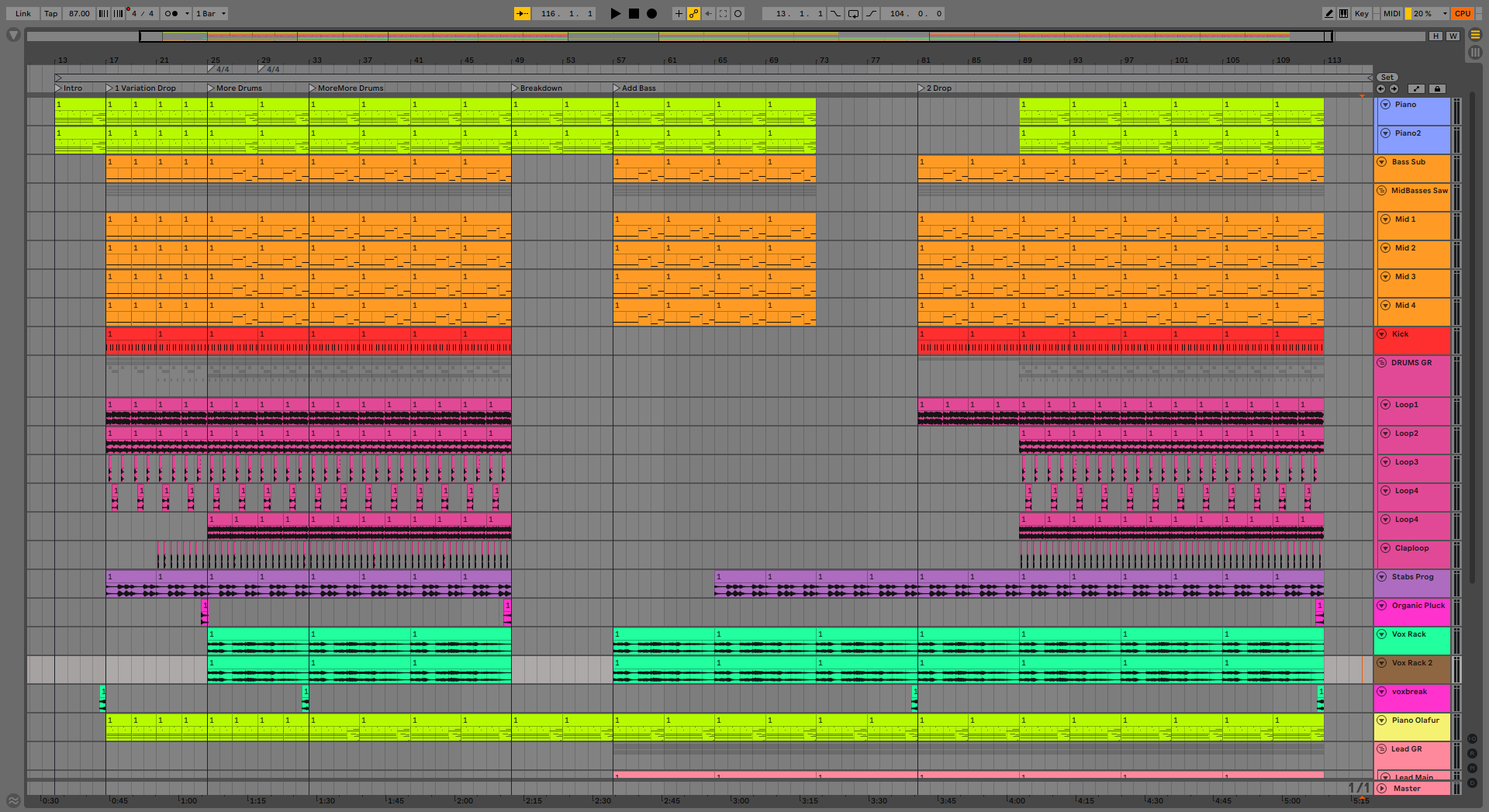Screen dimensions: 1489x812
Task: Enable the arrangement Loop switch
Action: click(x=853, y=13)
